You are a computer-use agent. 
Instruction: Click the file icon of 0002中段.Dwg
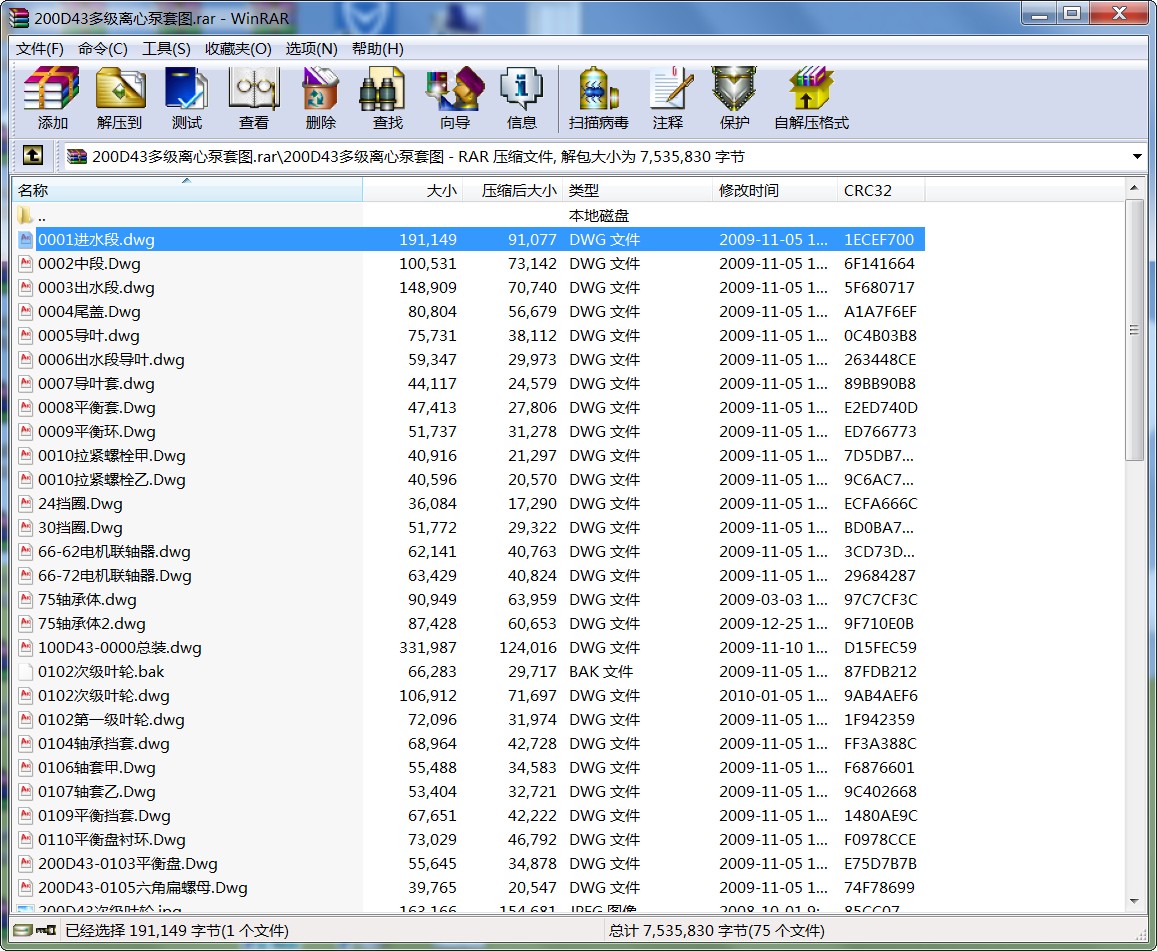[x=26, y=263]
